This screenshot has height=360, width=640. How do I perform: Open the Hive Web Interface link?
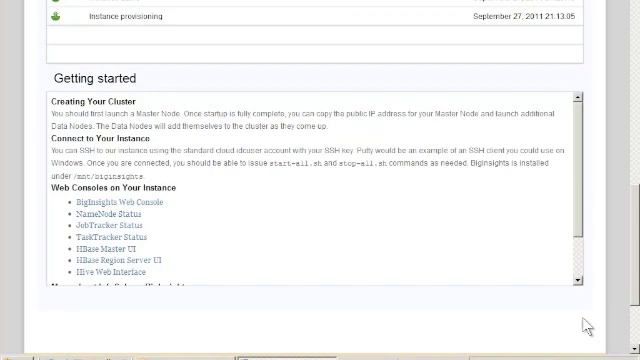click(111, 272)
